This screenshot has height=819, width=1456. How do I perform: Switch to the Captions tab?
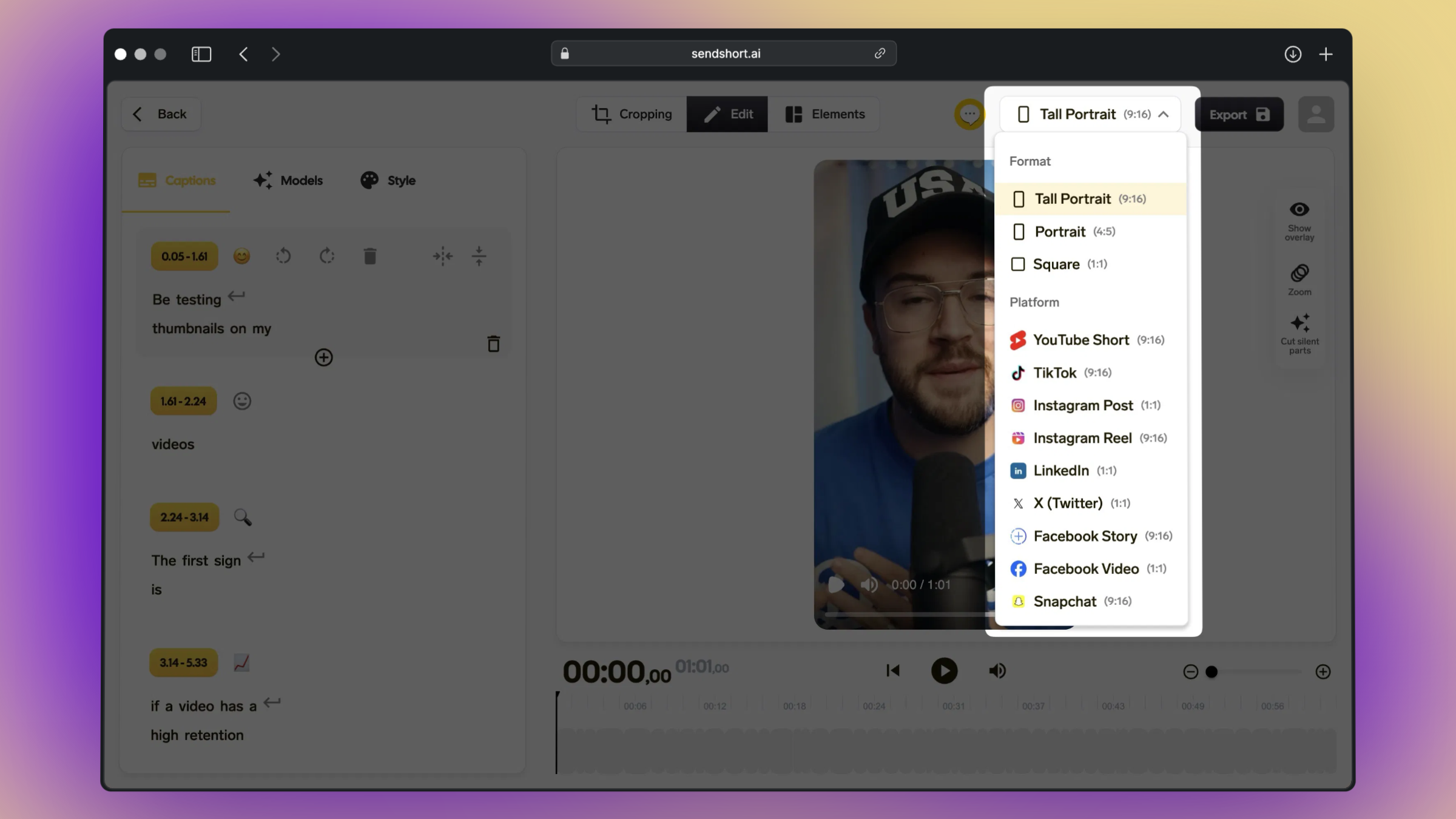177,180
